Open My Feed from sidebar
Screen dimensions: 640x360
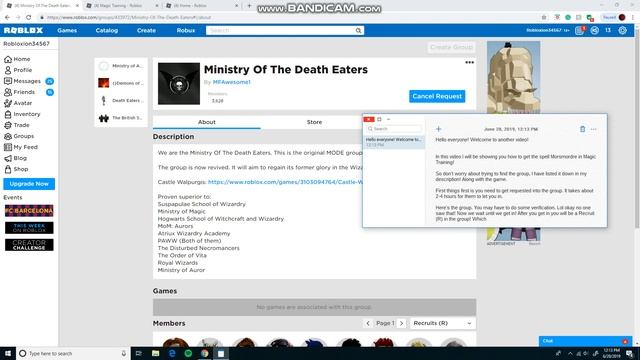click(x=21, y=147)
